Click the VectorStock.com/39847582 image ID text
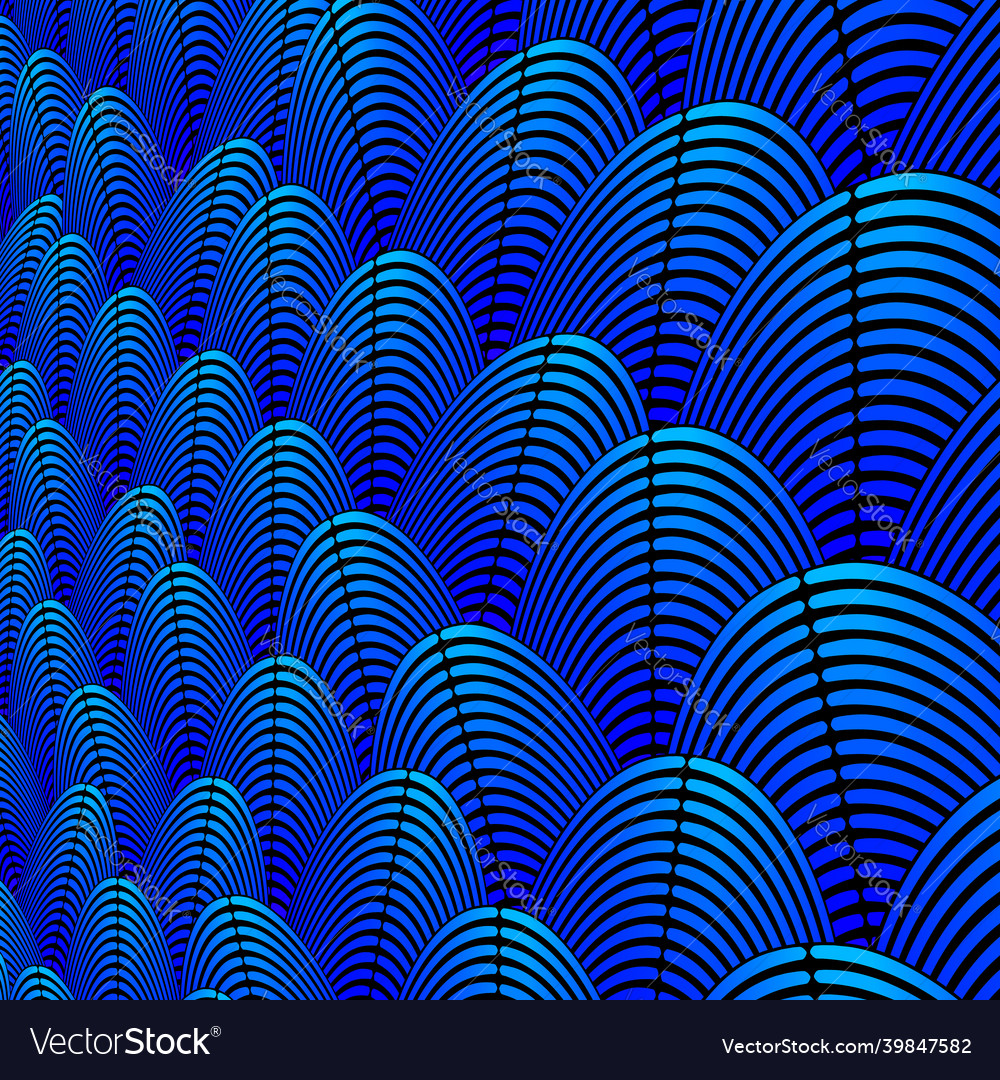Screen dimensions: 1000x1080 click(846, 1046)
